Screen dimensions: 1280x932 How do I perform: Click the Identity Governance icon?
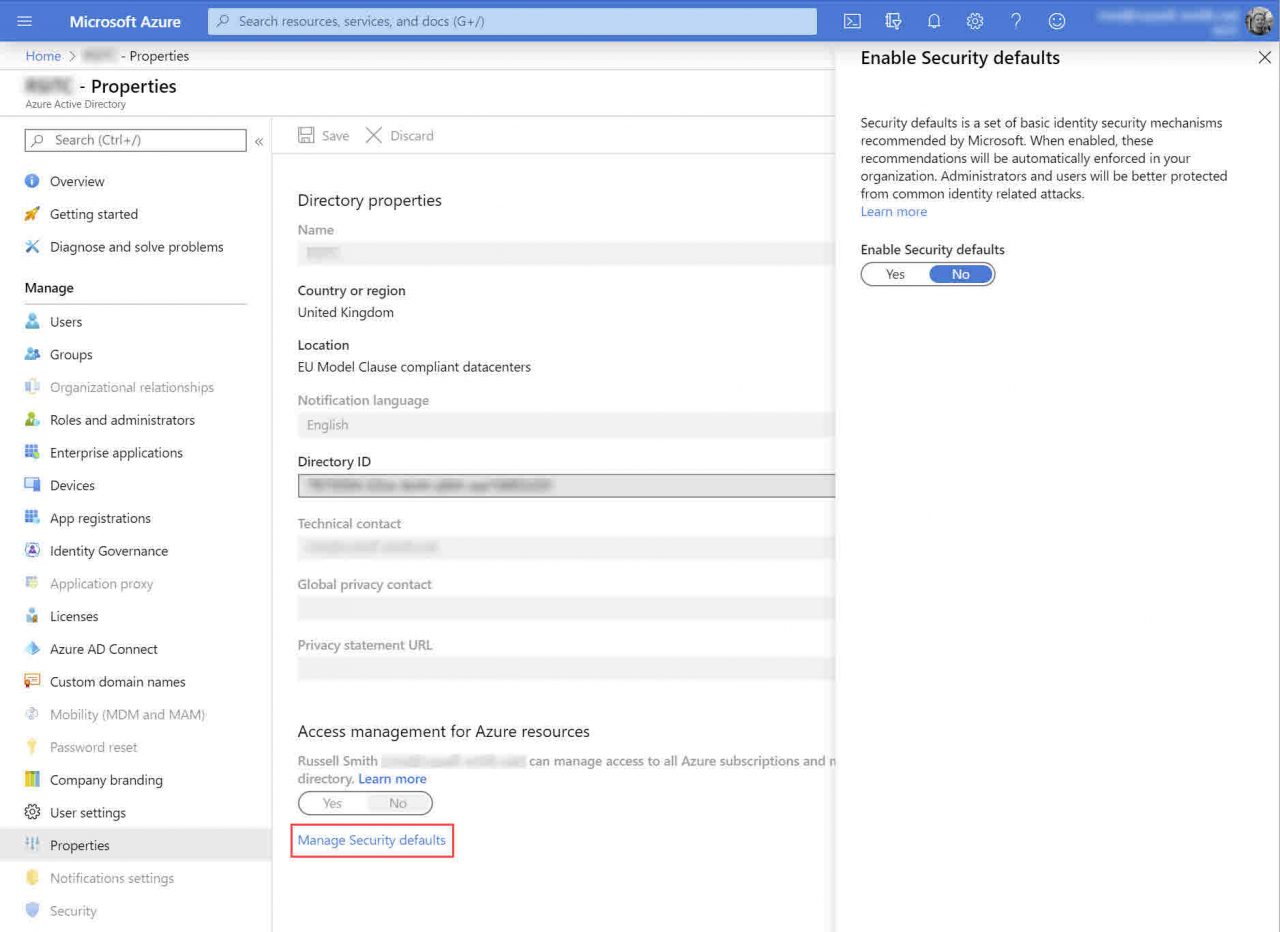point(32,551)
